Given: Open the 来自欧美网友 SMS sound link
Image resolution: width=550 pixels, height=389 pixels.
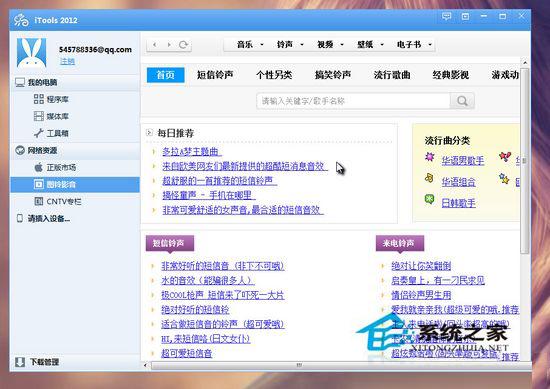Looking at the screenshot, I should pos(245,166).
